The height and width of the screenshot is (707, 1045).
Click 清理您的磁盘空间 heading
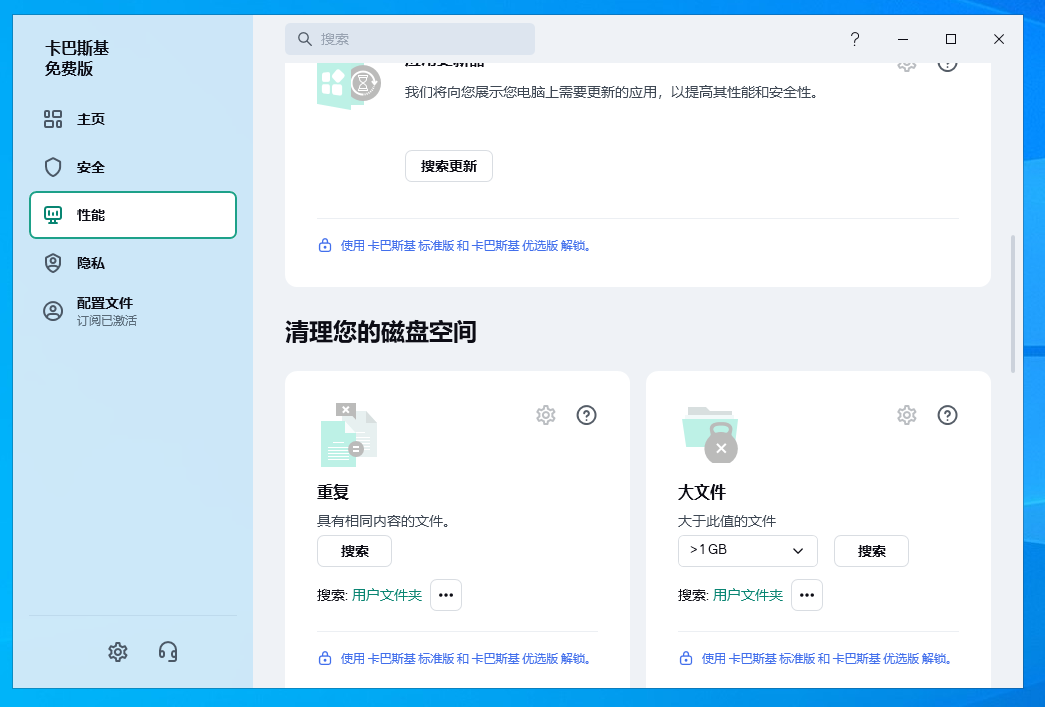(381, 332)
